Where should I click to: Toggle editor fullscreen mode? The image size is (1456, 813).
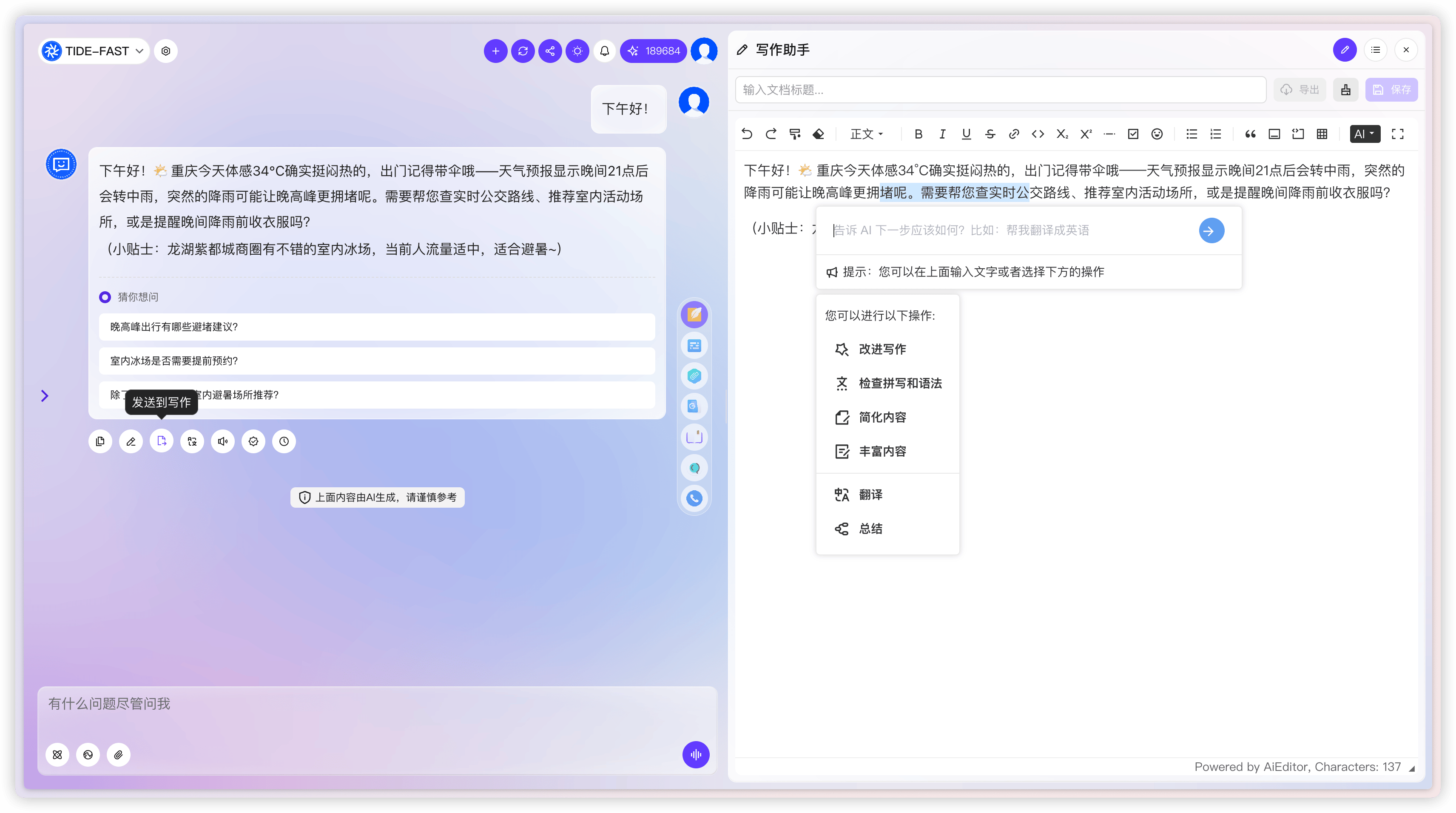(1398, 134)
